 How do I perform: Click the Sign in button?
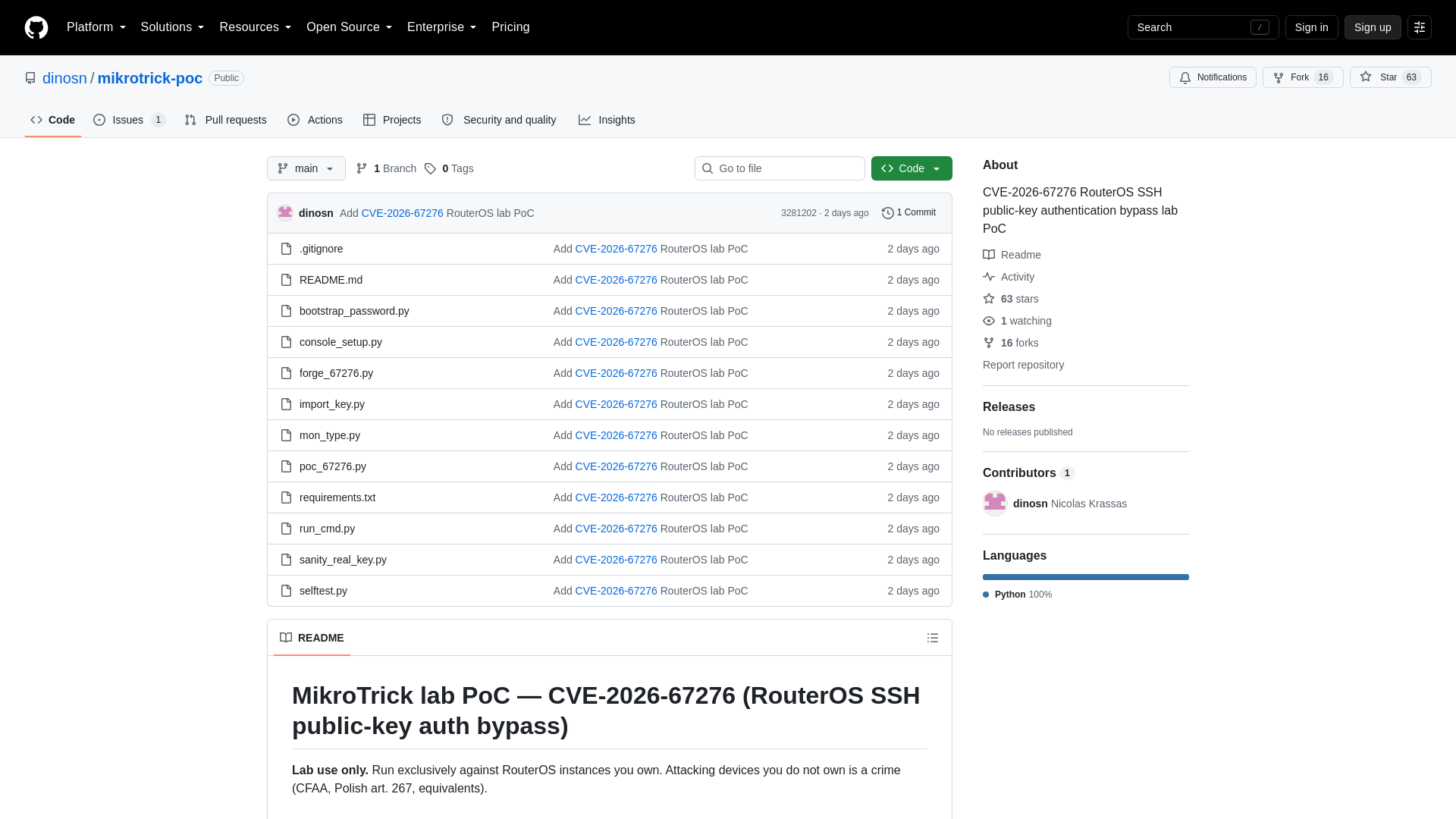pyautogui.click(x=1311, y=27)
